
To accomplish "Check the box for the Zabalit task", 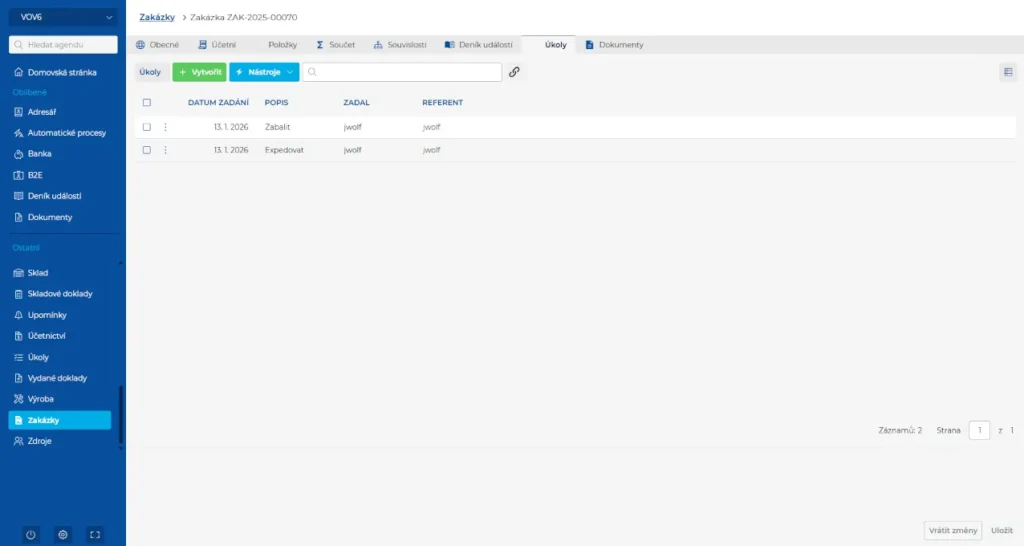I will pos(147,127).
